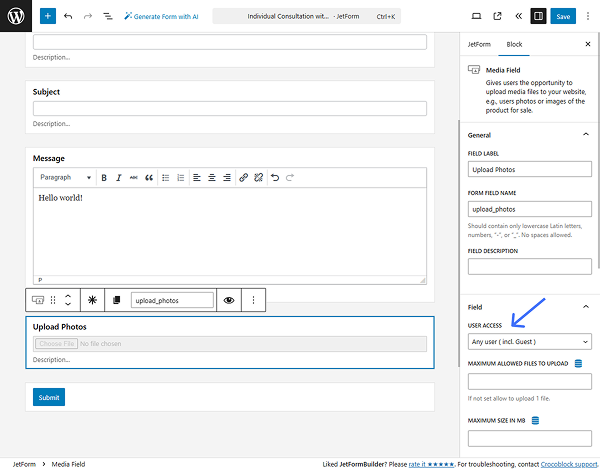Image resolution: width=600 pixels, height=470 pixels.
Task: Open the top bar options menu
Action: tap(588, 16)
